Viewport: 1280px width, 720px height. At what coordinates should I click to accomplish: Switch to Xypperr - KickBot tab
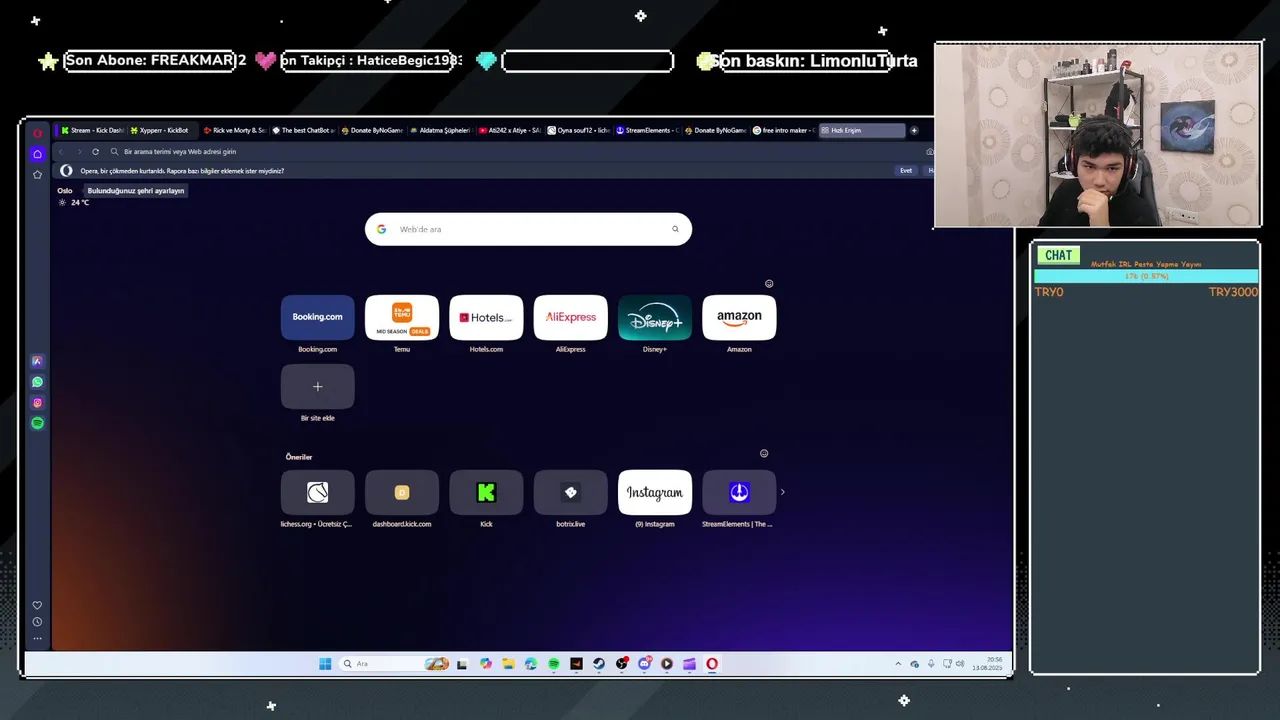pos(160,130)
